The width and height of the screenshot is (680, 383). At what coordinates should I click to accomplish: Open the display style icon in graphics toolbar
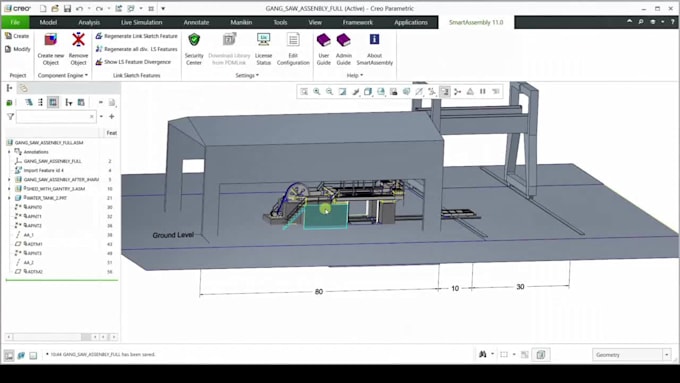tap(368, 92)
